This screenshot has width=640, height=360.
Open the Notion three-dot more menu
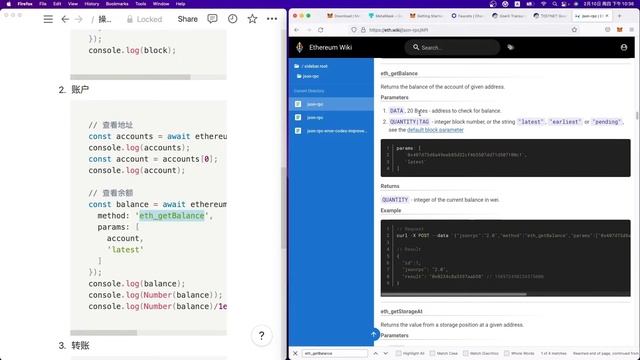pos(272,19)
